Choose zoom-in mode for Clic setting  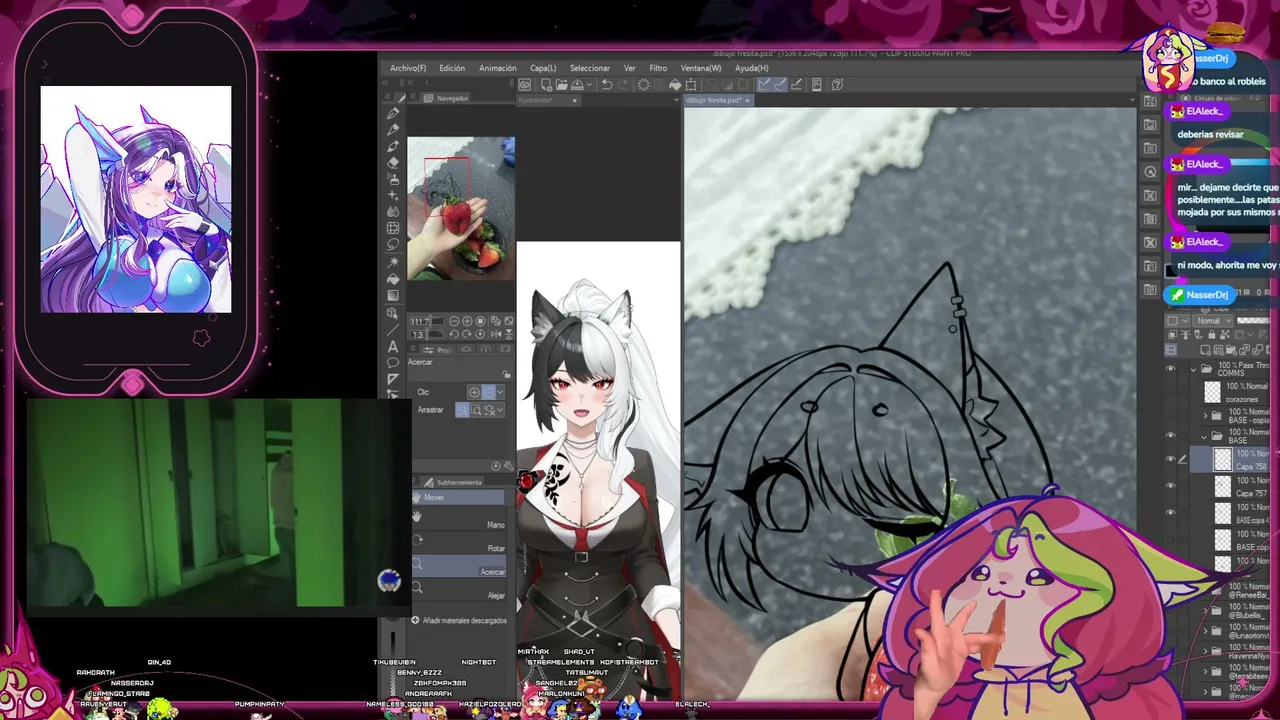[475, 392]
